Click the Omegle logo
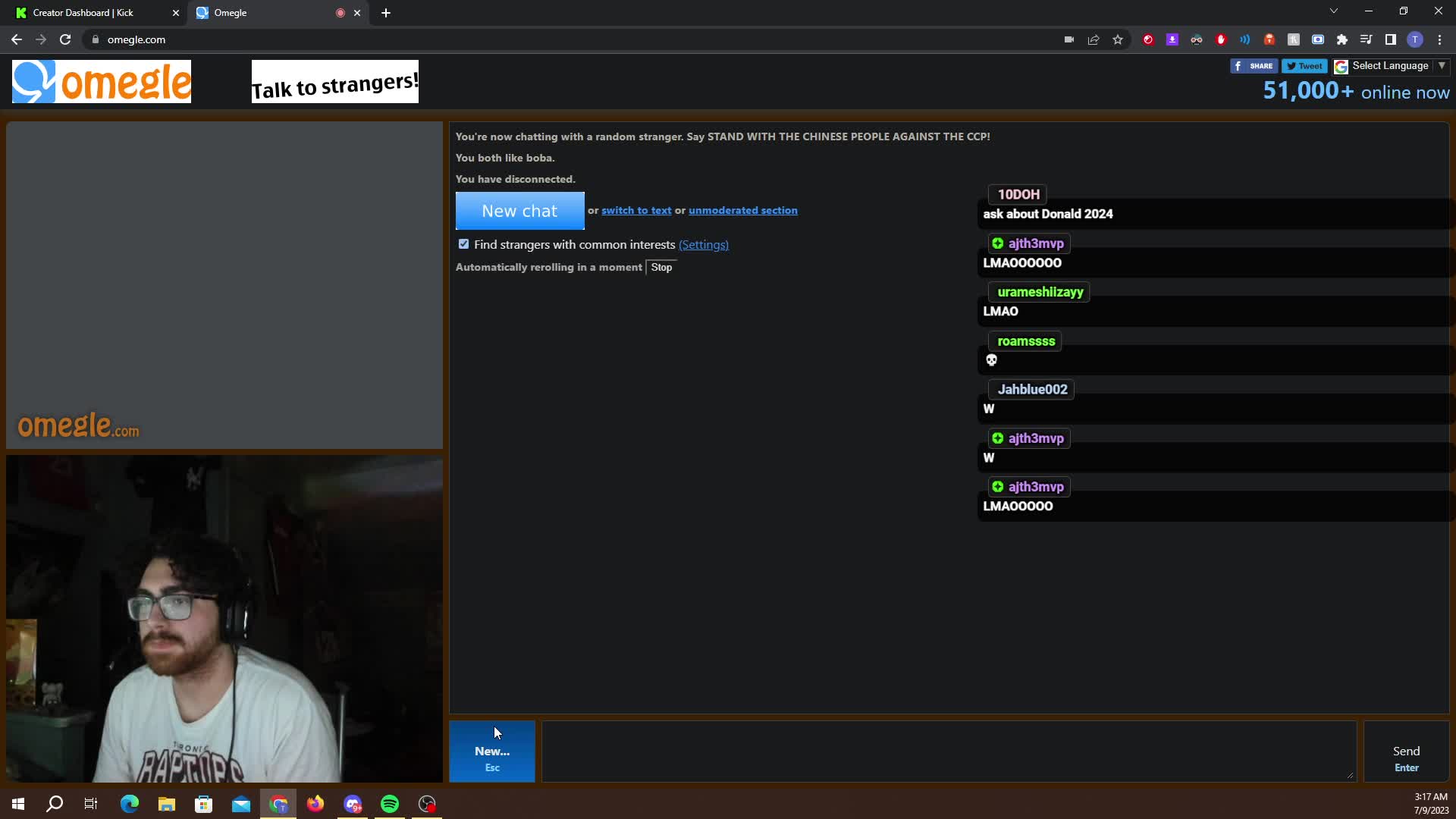Image resolution: width=1456 pixels, height=819 pixels. (102, 81)
